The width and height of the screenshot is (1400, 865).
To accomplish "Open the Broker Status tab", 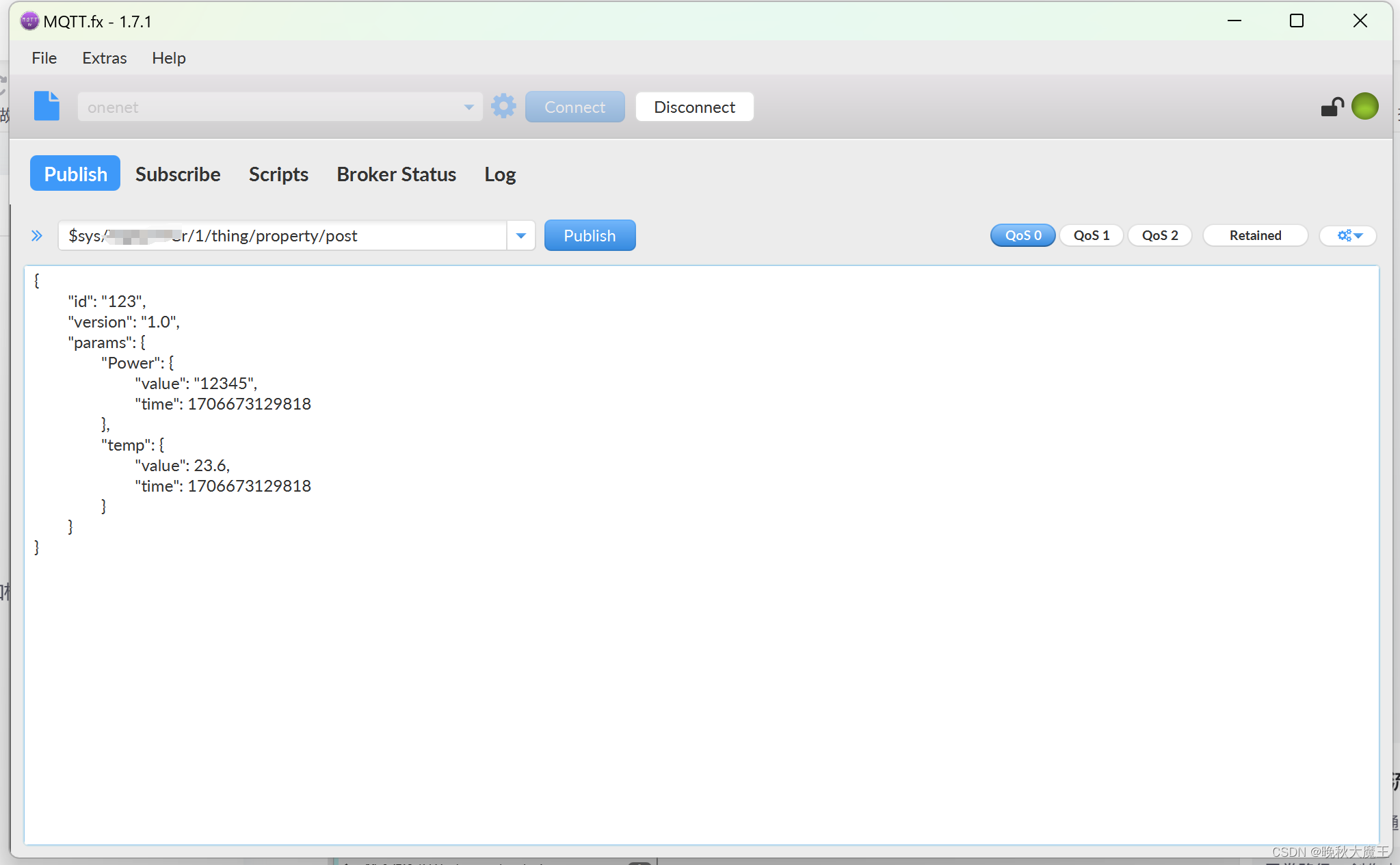I will click(396, 174).
